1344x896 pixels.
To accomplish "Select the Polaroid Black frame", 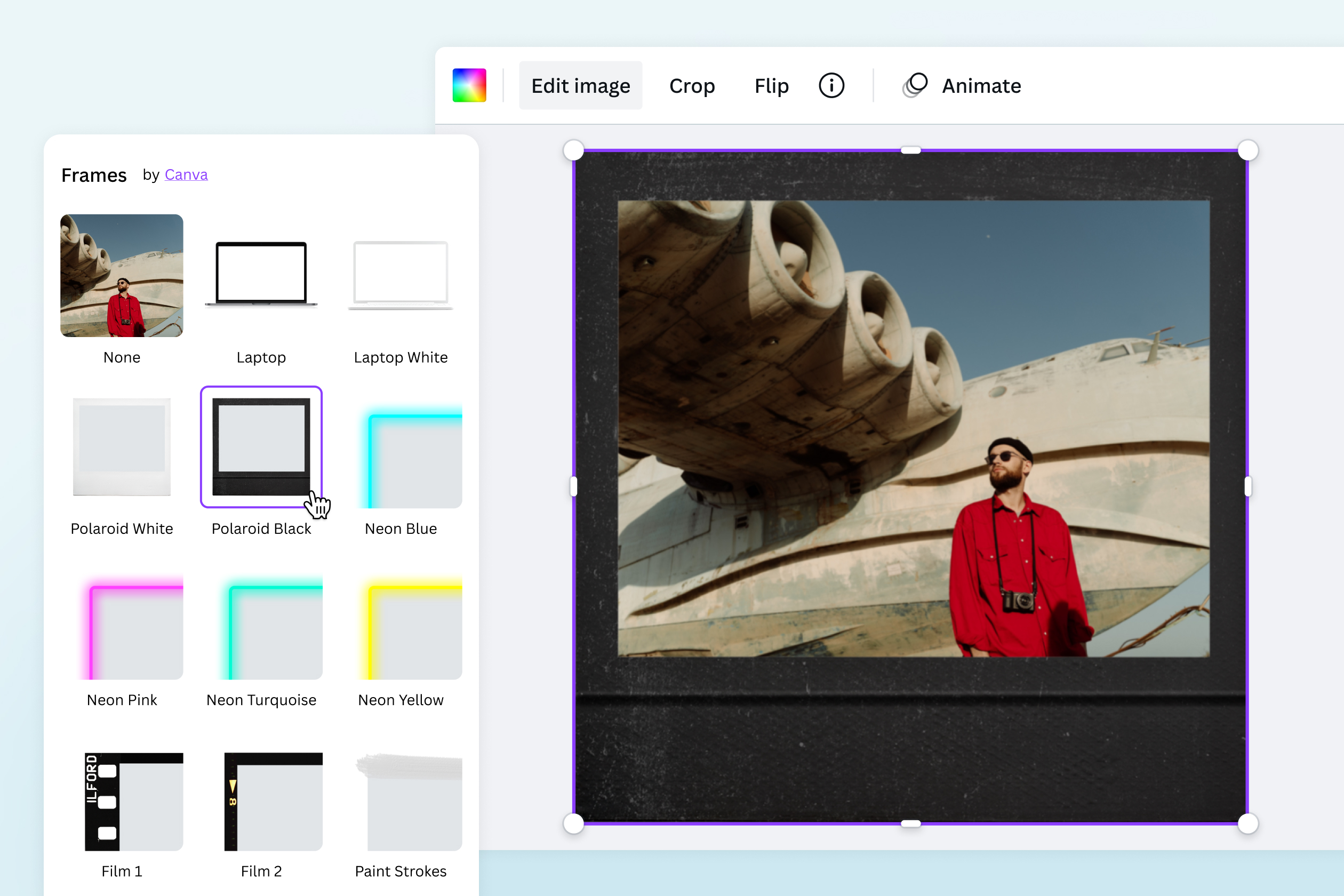I will coord(261,447).
